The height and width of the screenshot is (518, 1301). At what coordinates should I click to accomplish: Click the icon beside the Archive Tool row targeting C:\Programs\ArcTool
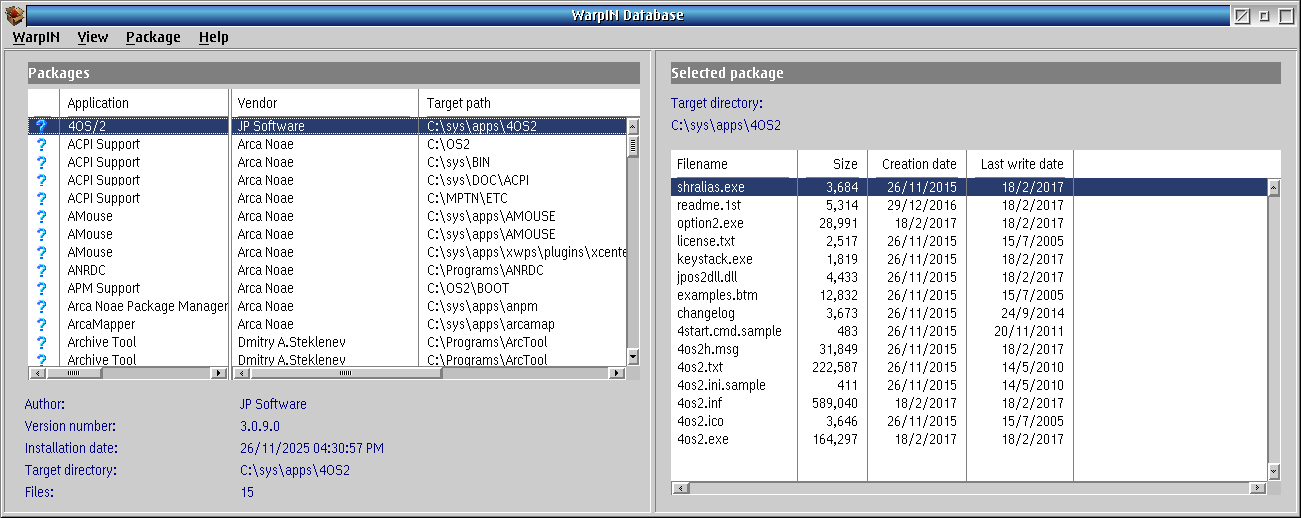41,342
